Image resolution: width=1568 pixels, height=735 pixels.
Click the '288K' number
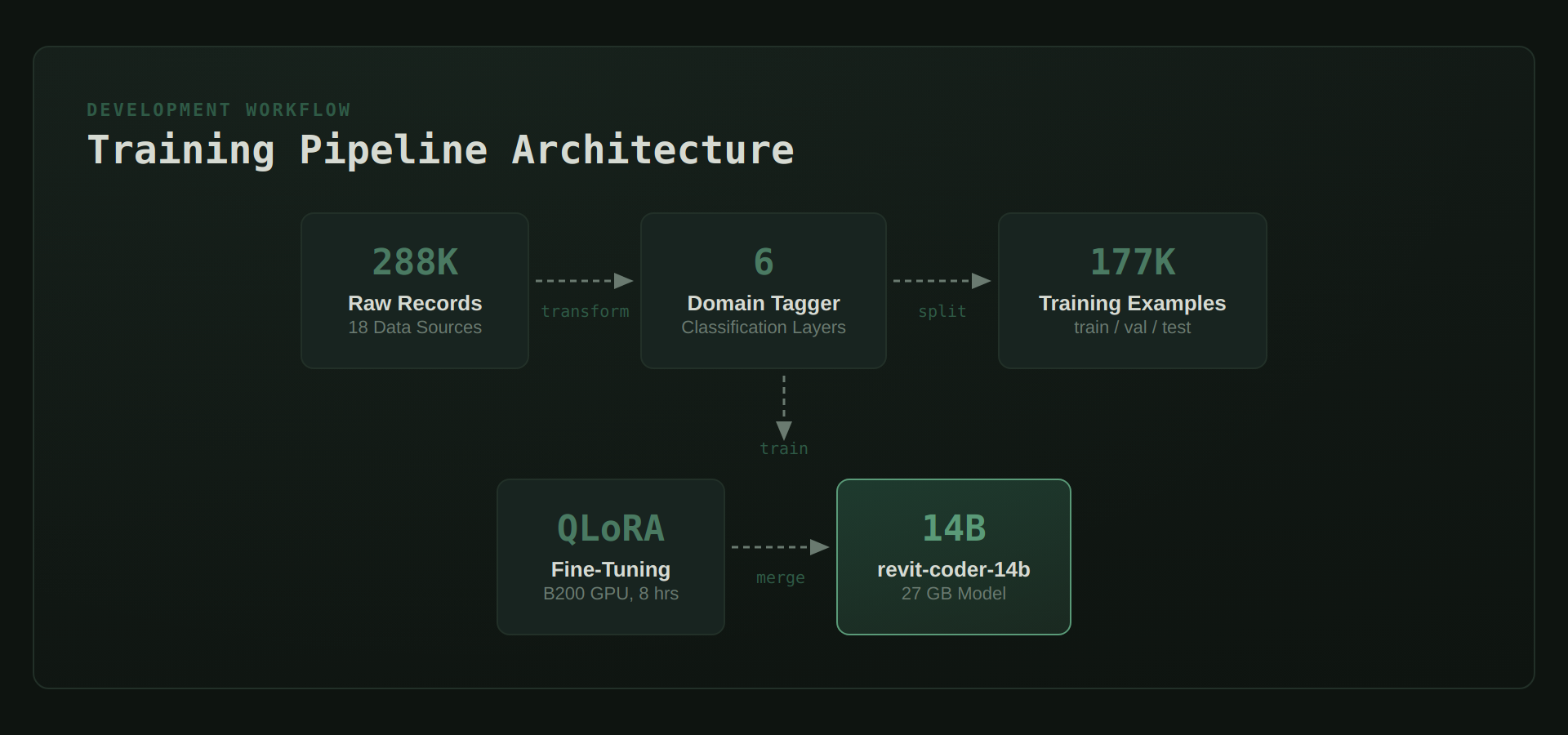tap(415, 262)
